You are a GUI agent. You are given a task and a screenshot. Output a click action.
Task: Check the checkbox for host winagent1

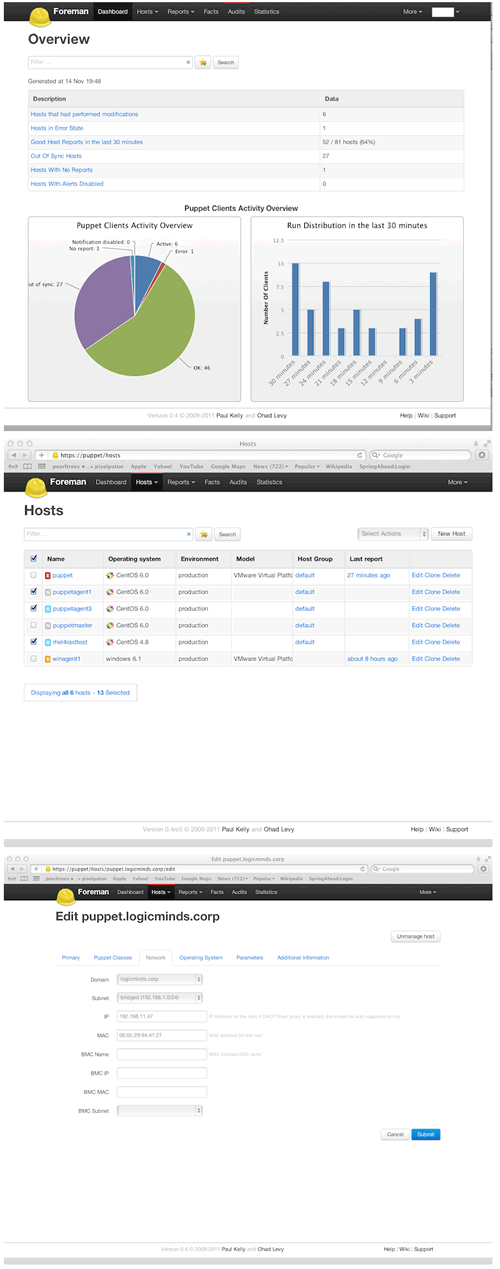pos(34,659)
